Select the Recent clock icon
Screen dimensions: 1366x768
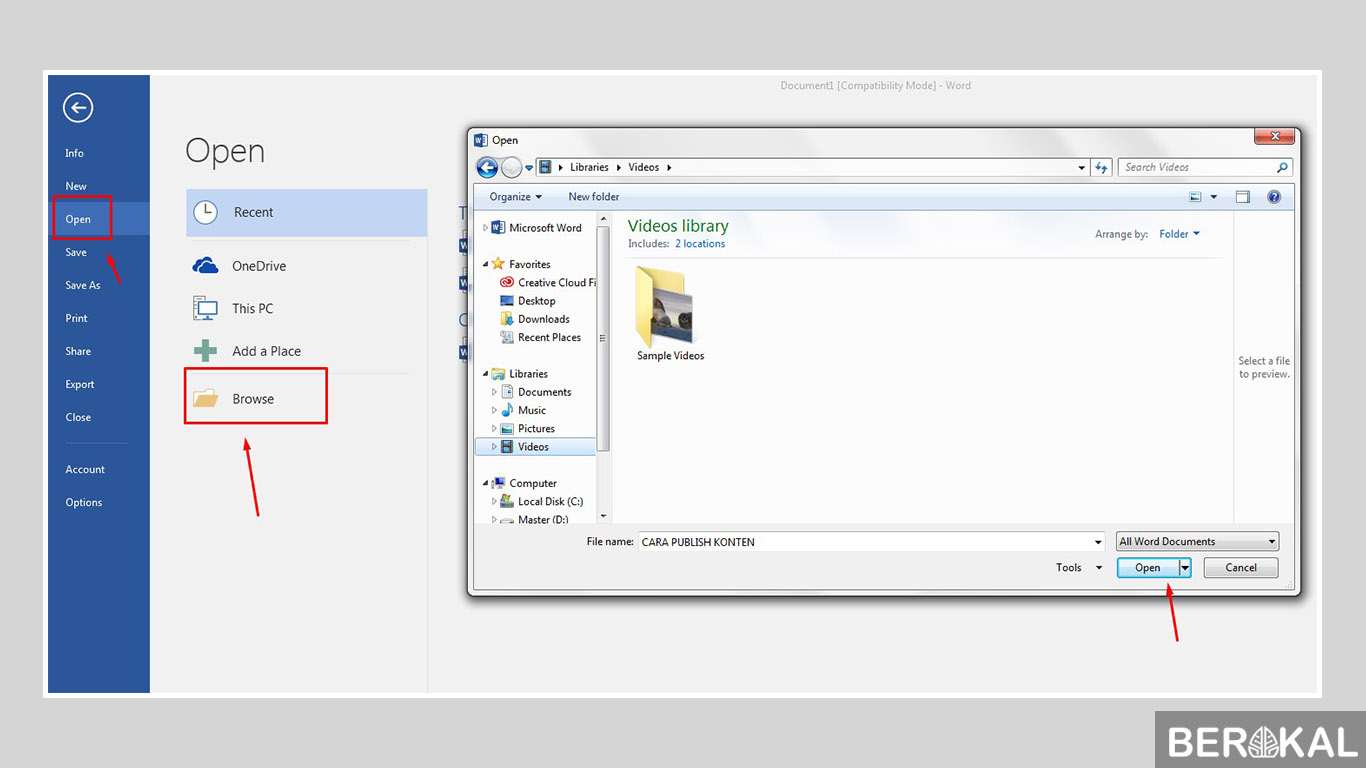pos(205,212)
